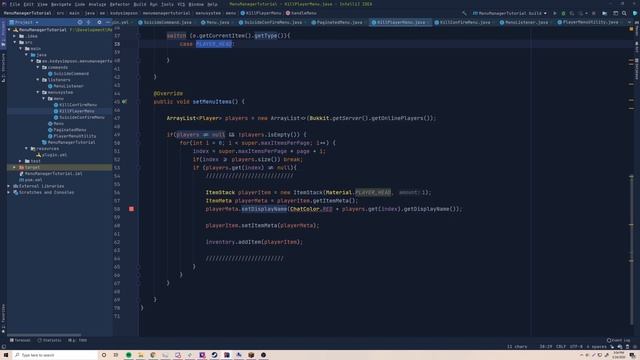
Task: Open Windows Start menu
Action: [6, 355]
